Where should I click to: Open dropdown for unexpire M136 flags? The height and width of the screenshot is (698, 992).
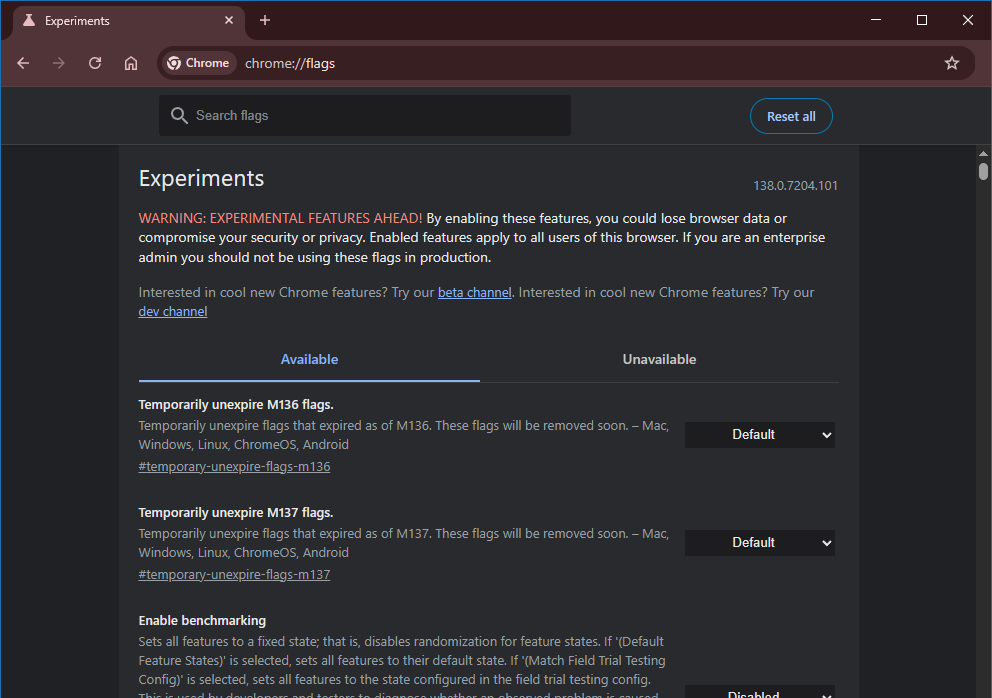pyautogui.click(x=759, y=435)
